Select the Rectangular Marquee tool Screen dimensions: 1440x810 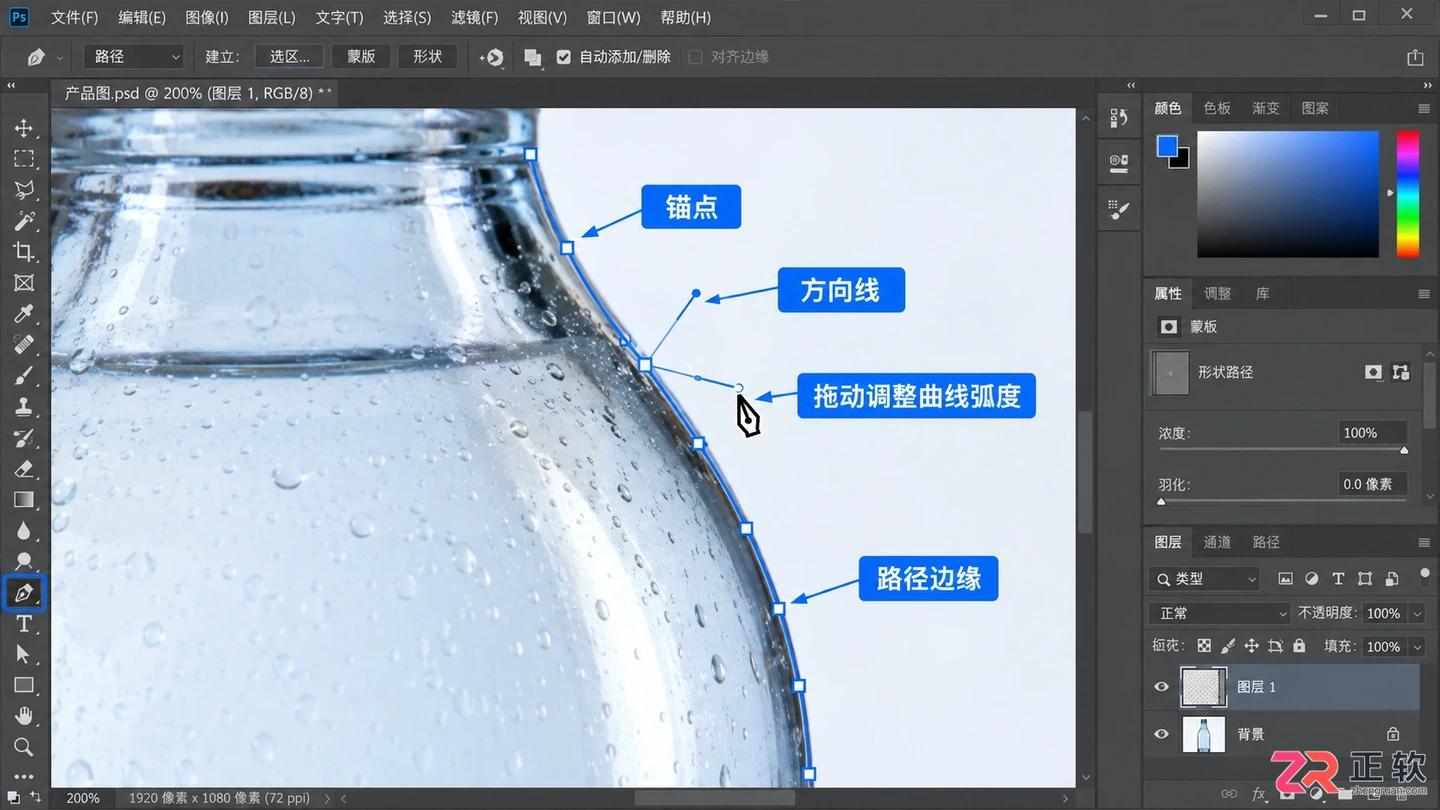(x=24, y=159)
